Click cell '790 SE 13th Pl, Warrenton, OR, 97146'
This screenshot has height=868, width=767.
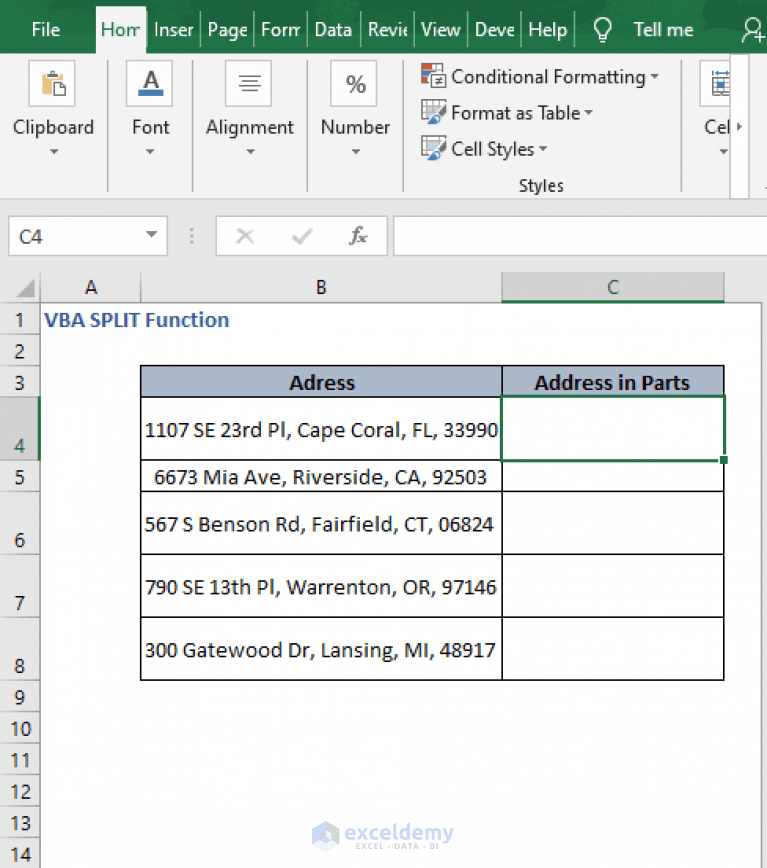tap(322, 586)
